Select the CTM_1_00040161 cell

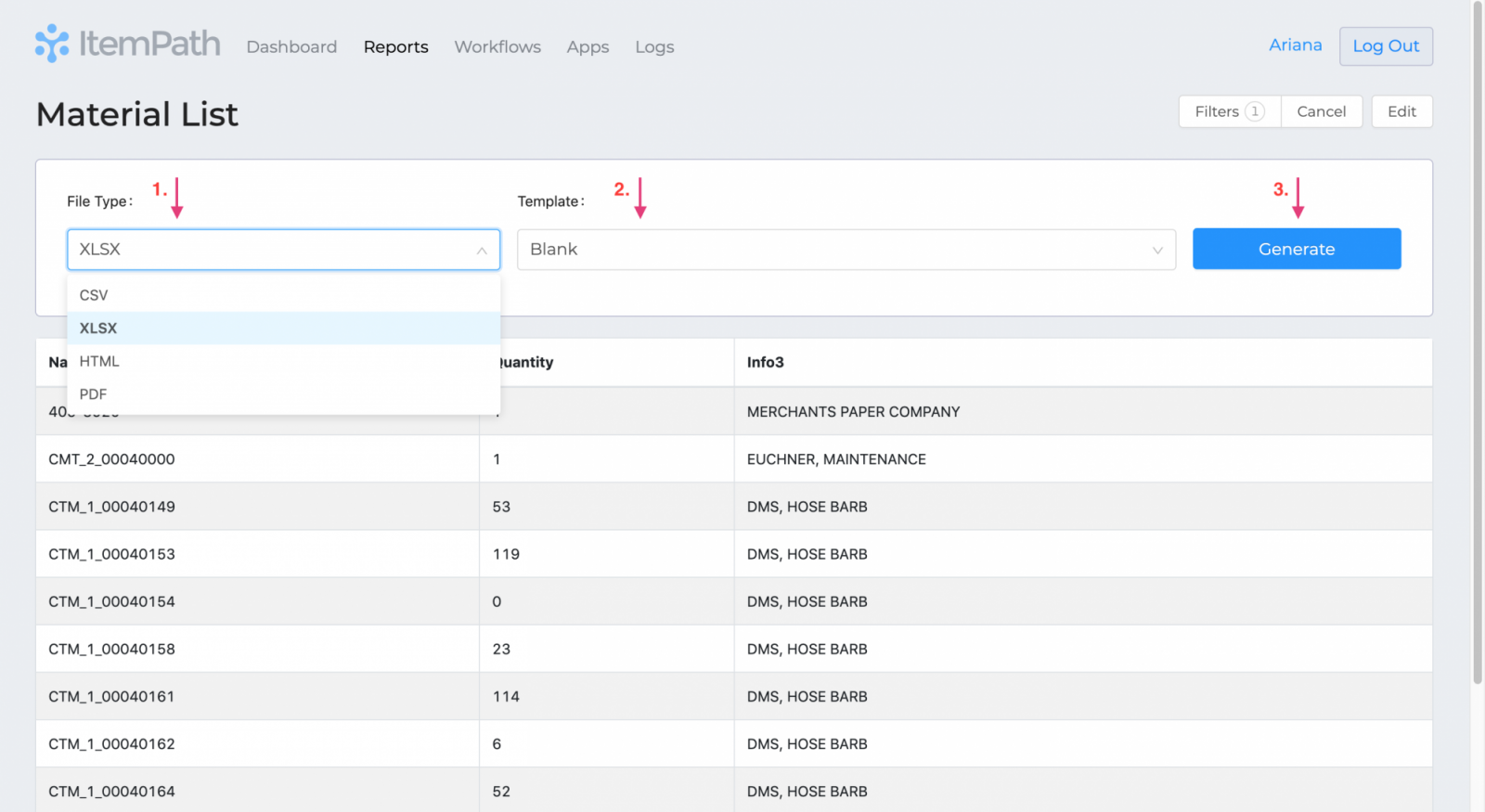click(257, 696)
